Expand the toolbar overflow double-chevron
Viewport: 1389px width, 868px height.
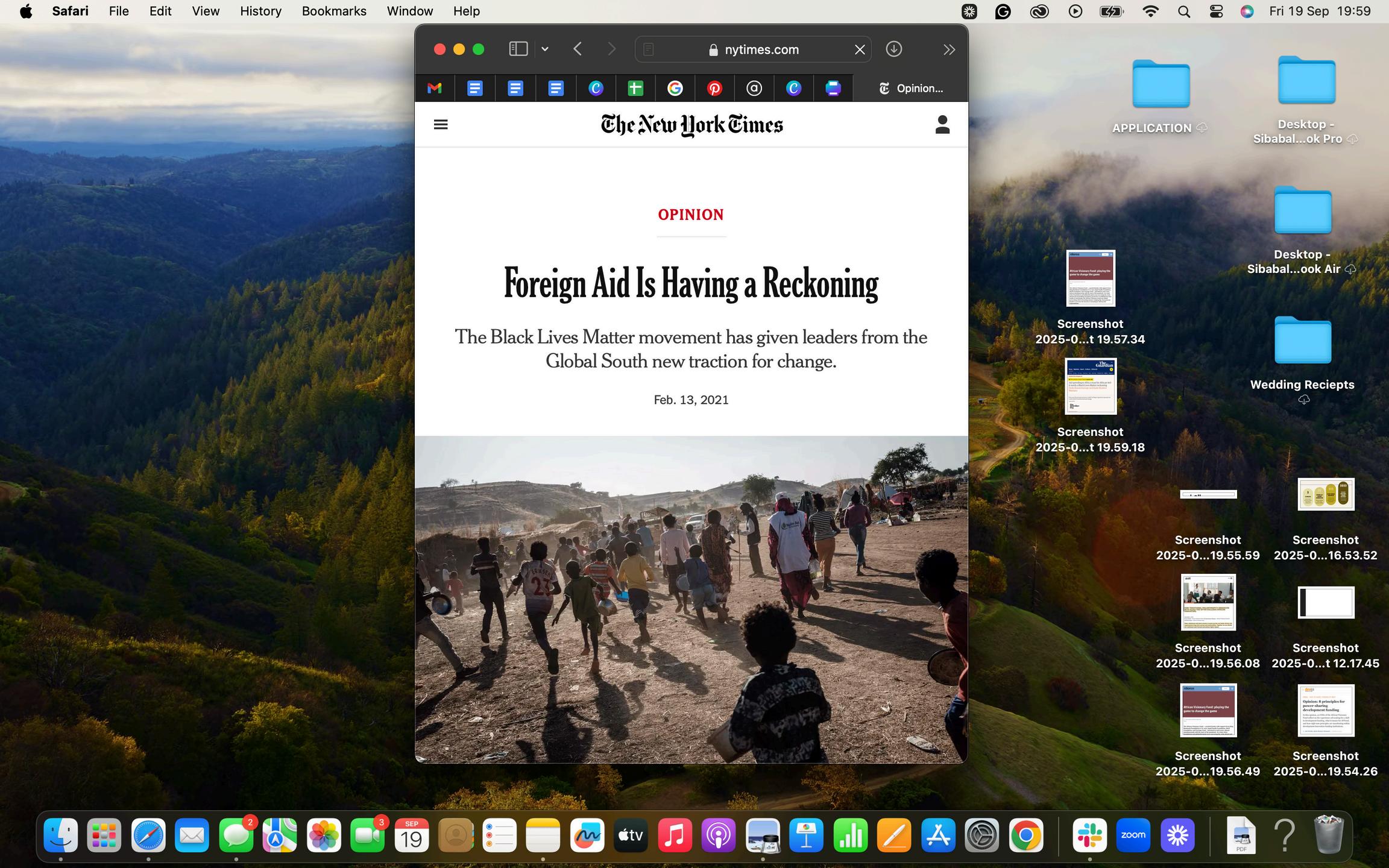click(949, 49)
